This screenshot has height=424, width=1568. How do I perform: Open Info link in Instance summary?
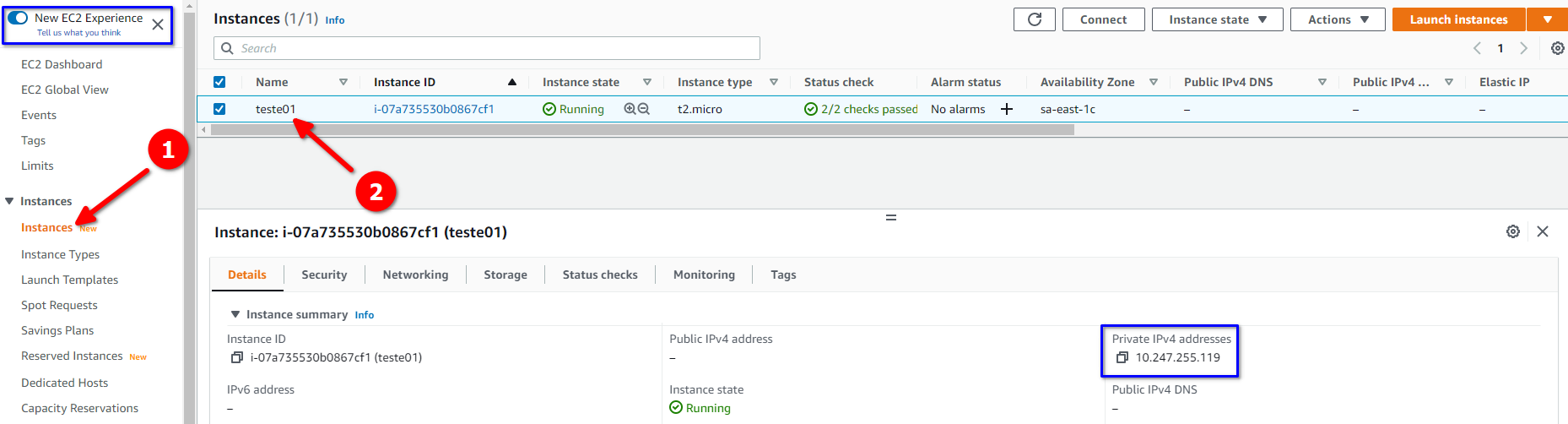pyautogui.click(x=365, y=315)
